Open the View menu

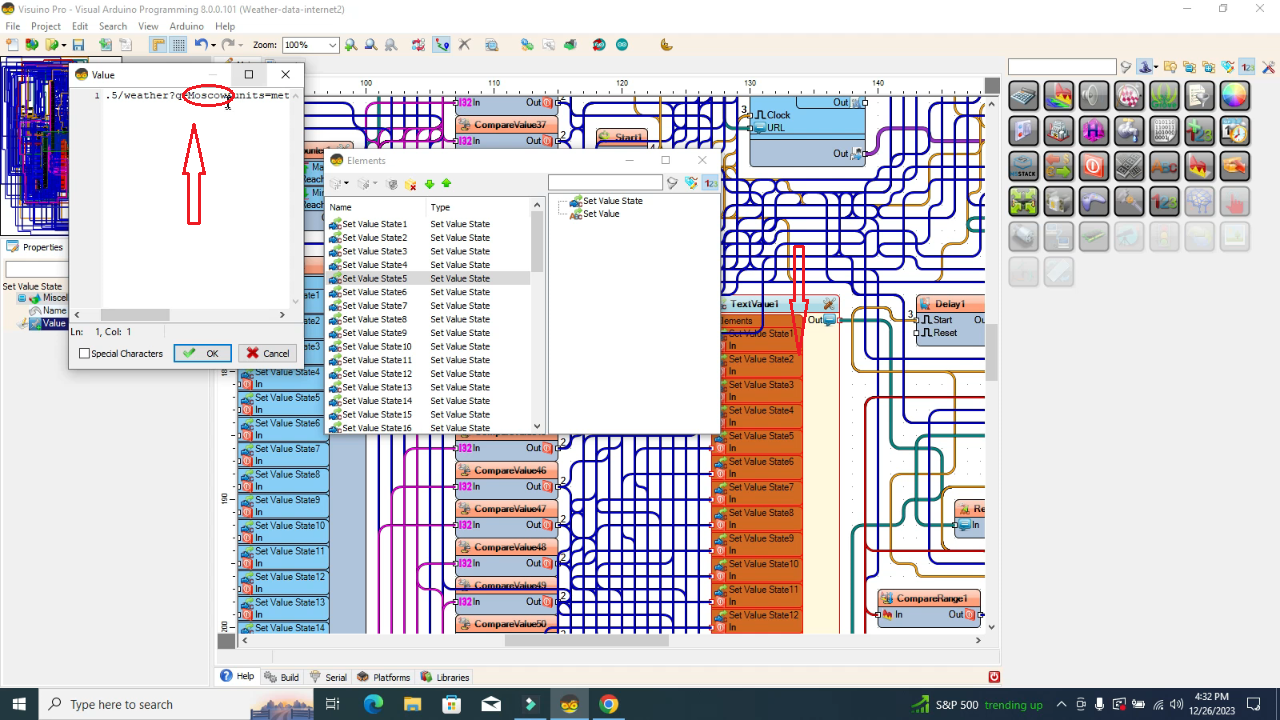148,26
